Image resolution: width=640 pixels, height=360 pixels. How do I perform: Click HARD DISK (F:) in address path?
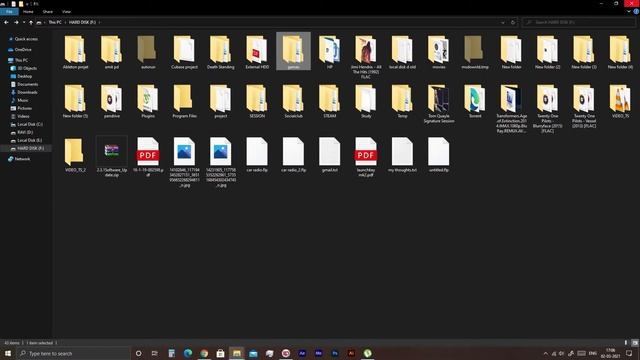(82, 22)
